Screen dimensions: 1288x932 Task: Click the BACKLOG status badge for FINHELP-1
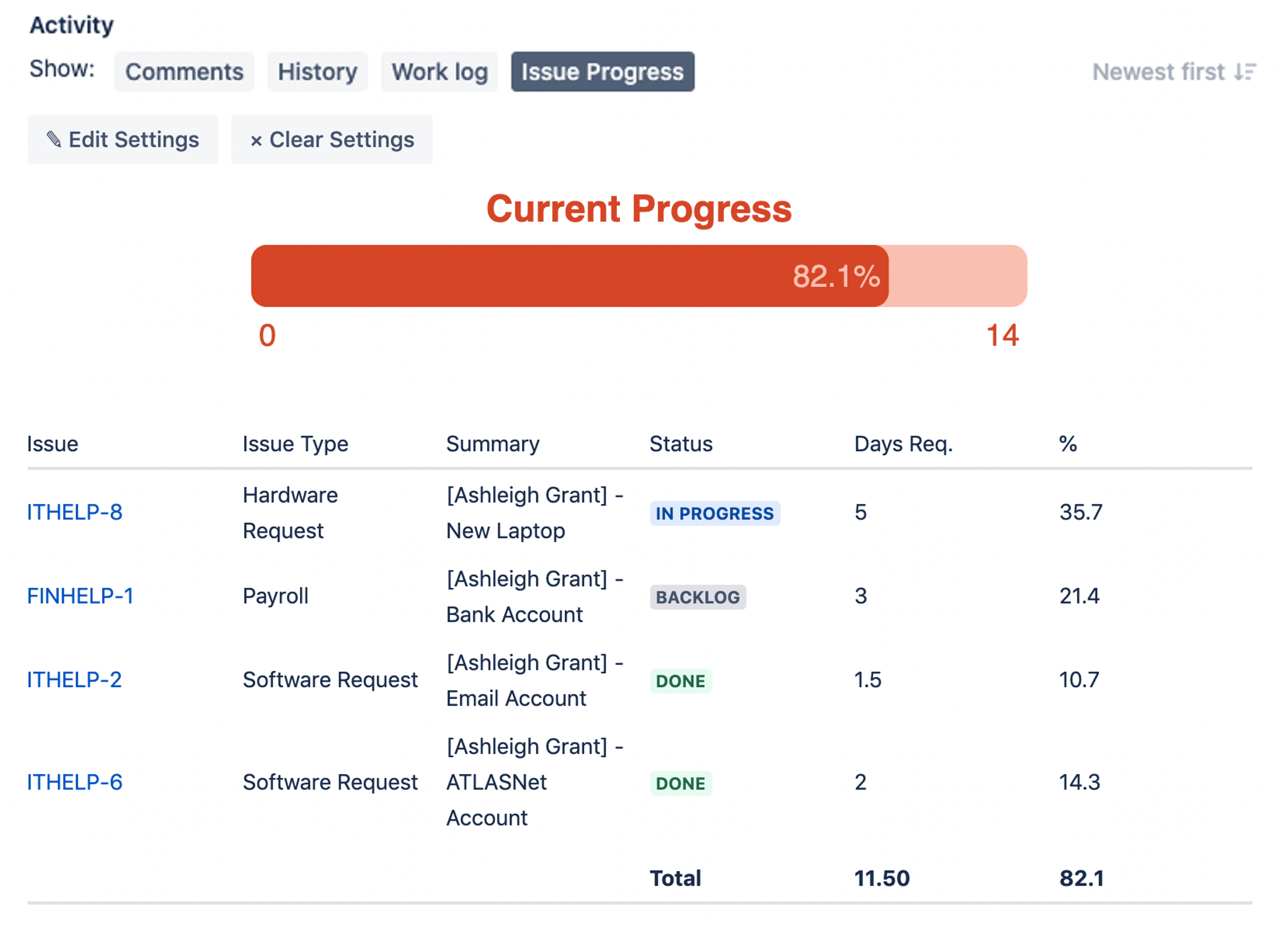click(698, 597)
